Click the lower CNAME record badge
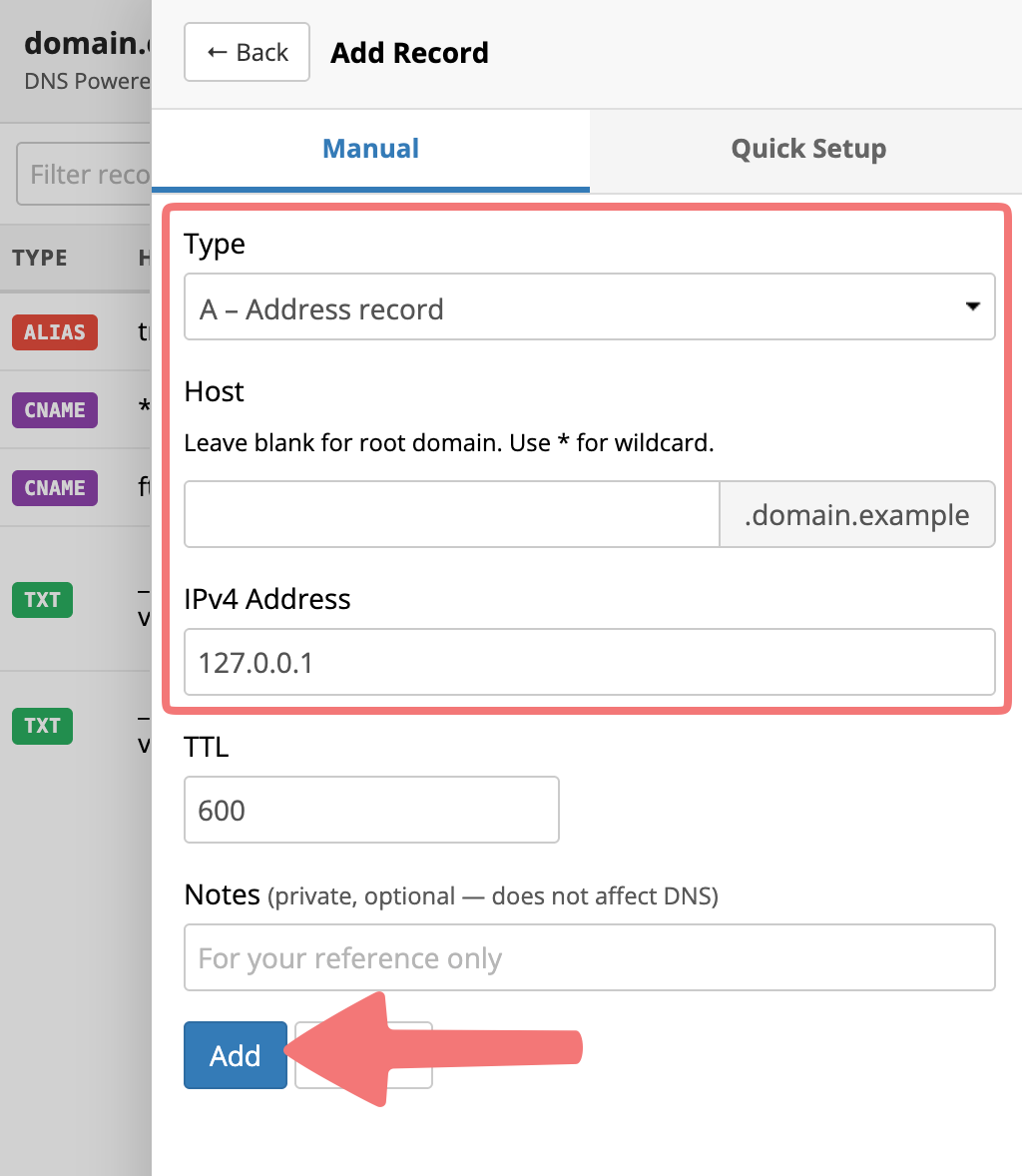The width and height of the screenshot is (1022, 1176). click(x=55, y=487)
